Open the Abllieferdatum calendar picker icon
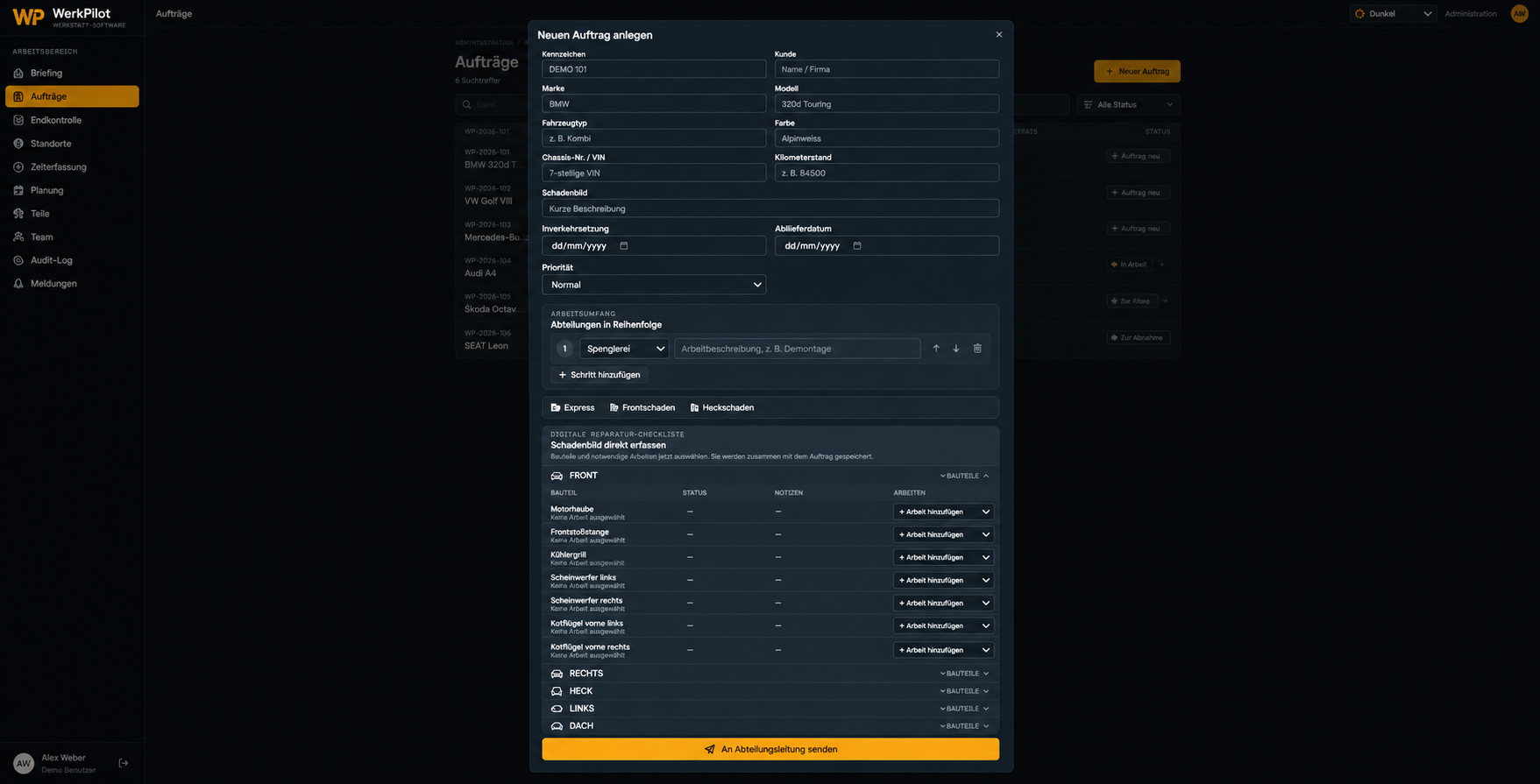The height and width of the screenshot is (784, 1540). [x=857, y=246]
